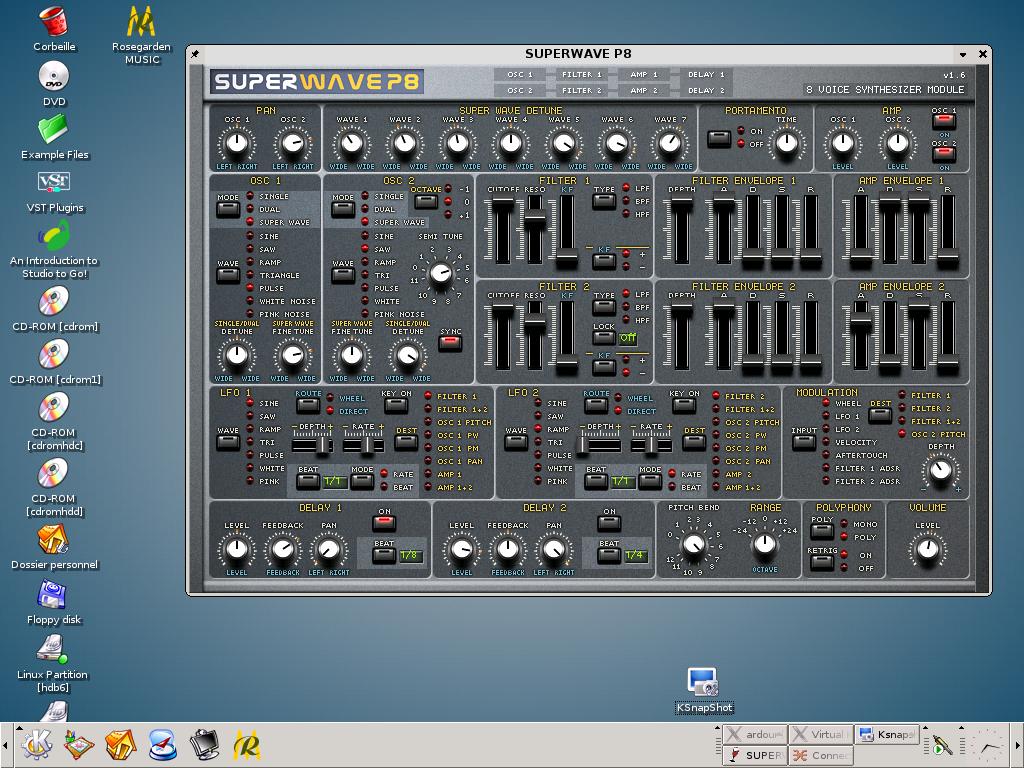1024x768 pixels.
Task: Click the OSC 1 MODE selector button
Action: [229, 208]
